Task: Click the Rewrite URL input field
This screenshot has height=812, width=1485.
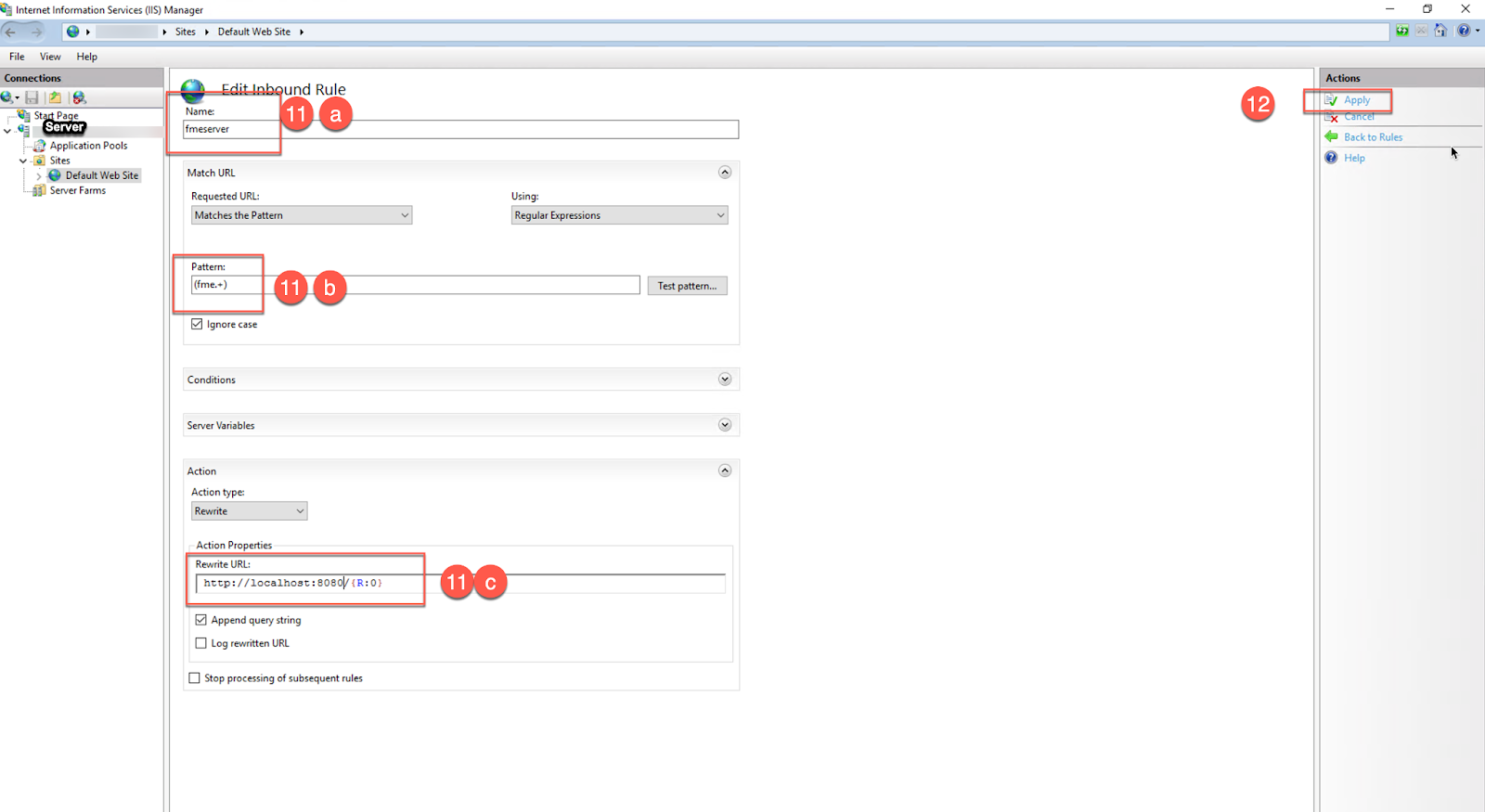Action: tap(460, 583)
